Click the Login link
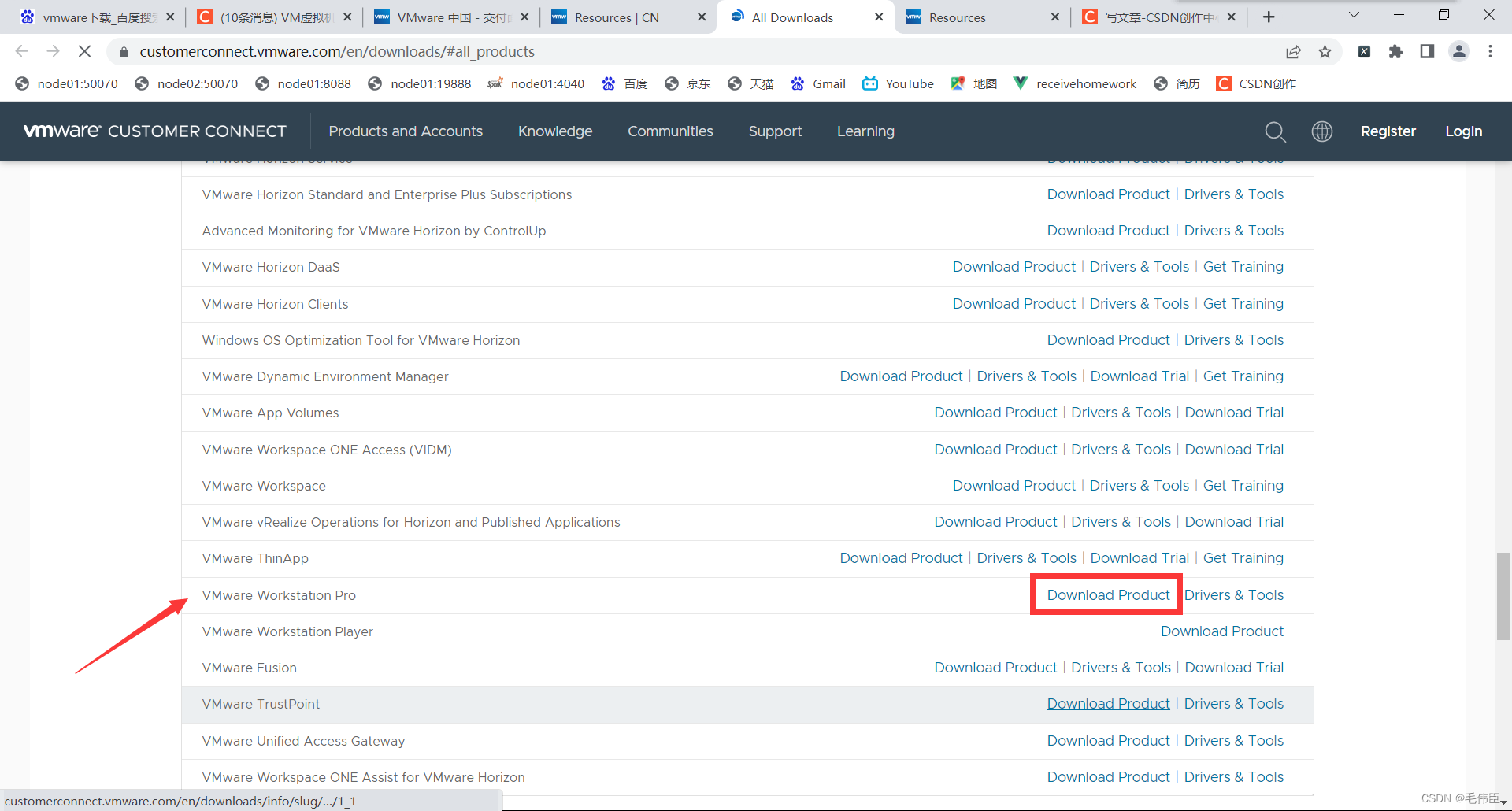This screenshot has width=1512, height=811. pyautogui.click(x=1463, y=131)
